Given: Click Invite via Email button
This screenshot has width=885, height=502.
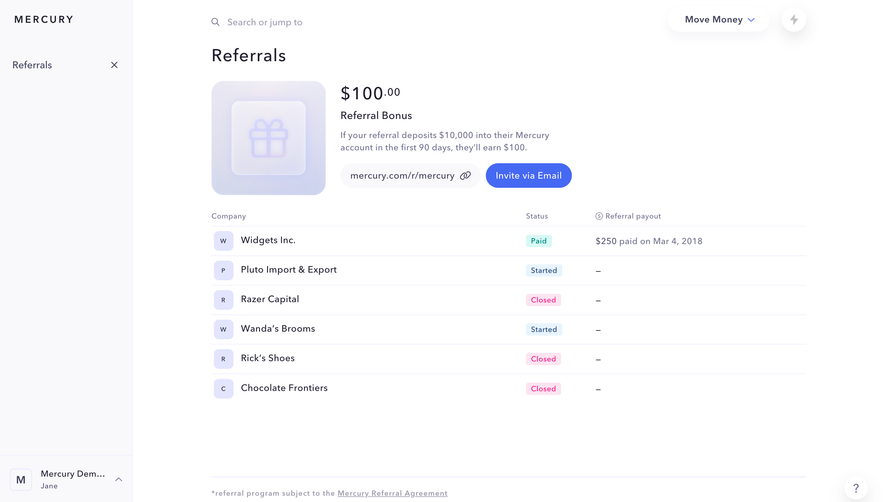Looking at the screenshot, I should click(528, 176).
